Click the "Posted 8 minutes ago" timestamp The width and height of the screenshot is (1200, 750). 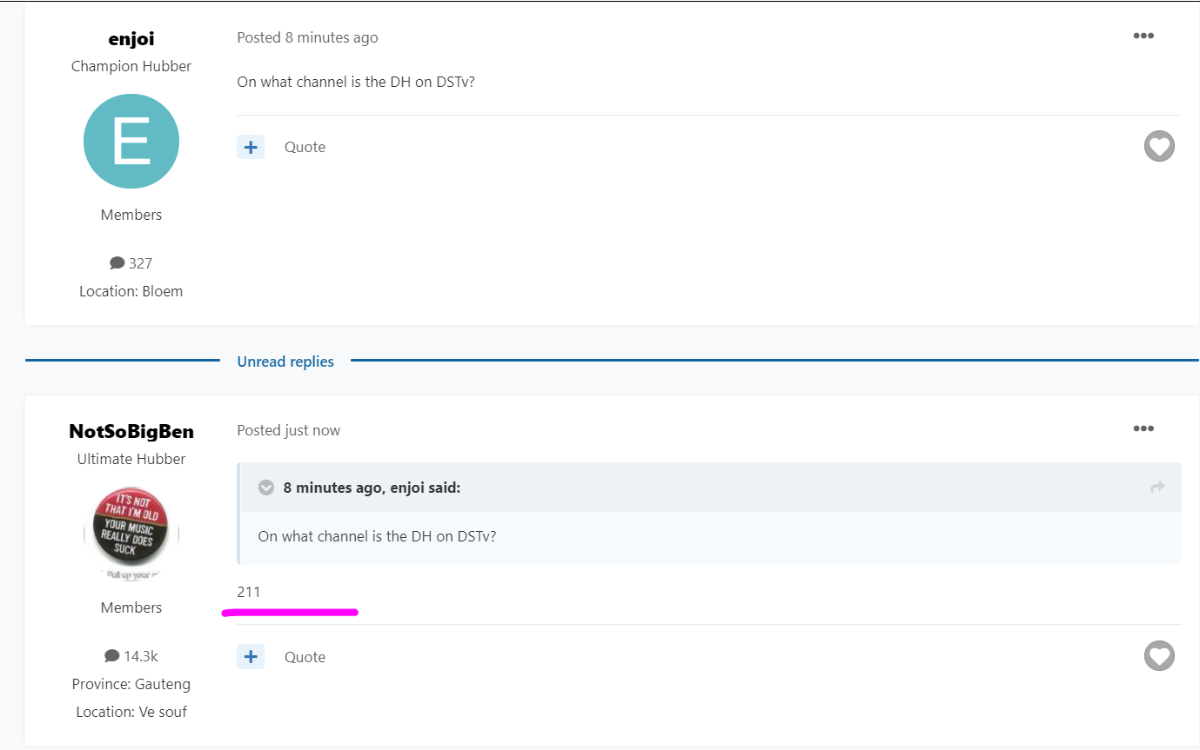307,37
